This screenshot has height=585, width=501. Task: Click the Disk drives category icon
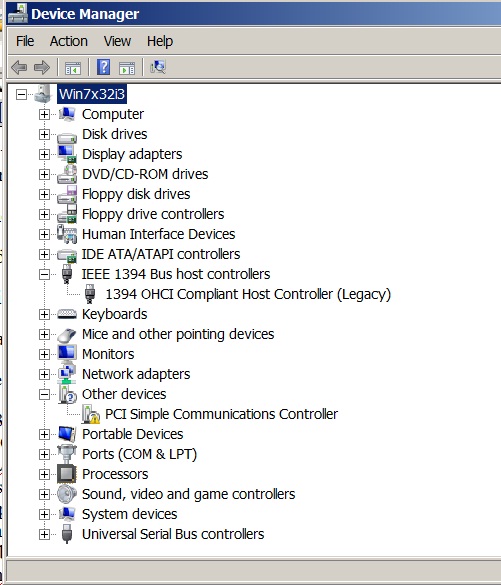(67, 137)
